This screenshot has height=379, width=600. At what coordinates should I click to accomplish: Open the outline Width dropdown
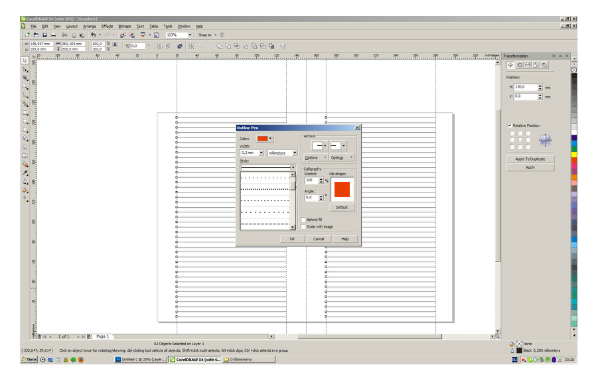pyautogui.click(x=261, y=153)
